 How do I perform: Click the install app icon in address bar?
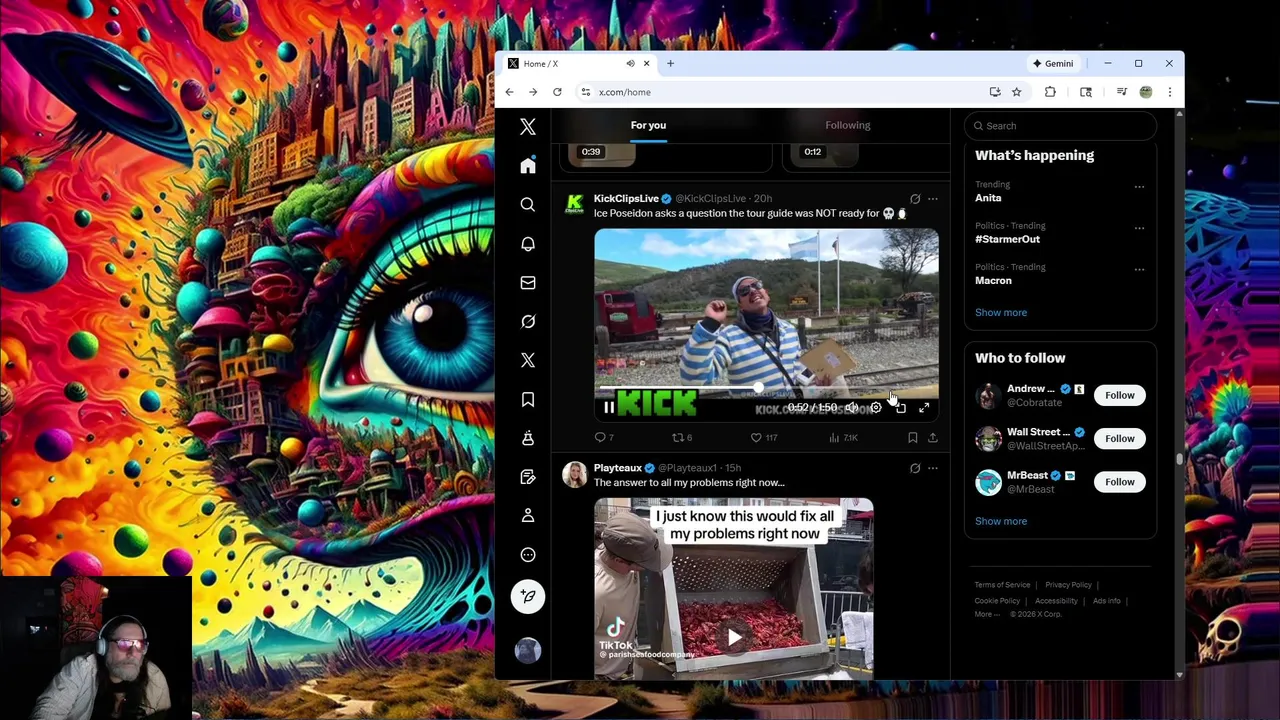click(x=995, y=92)
